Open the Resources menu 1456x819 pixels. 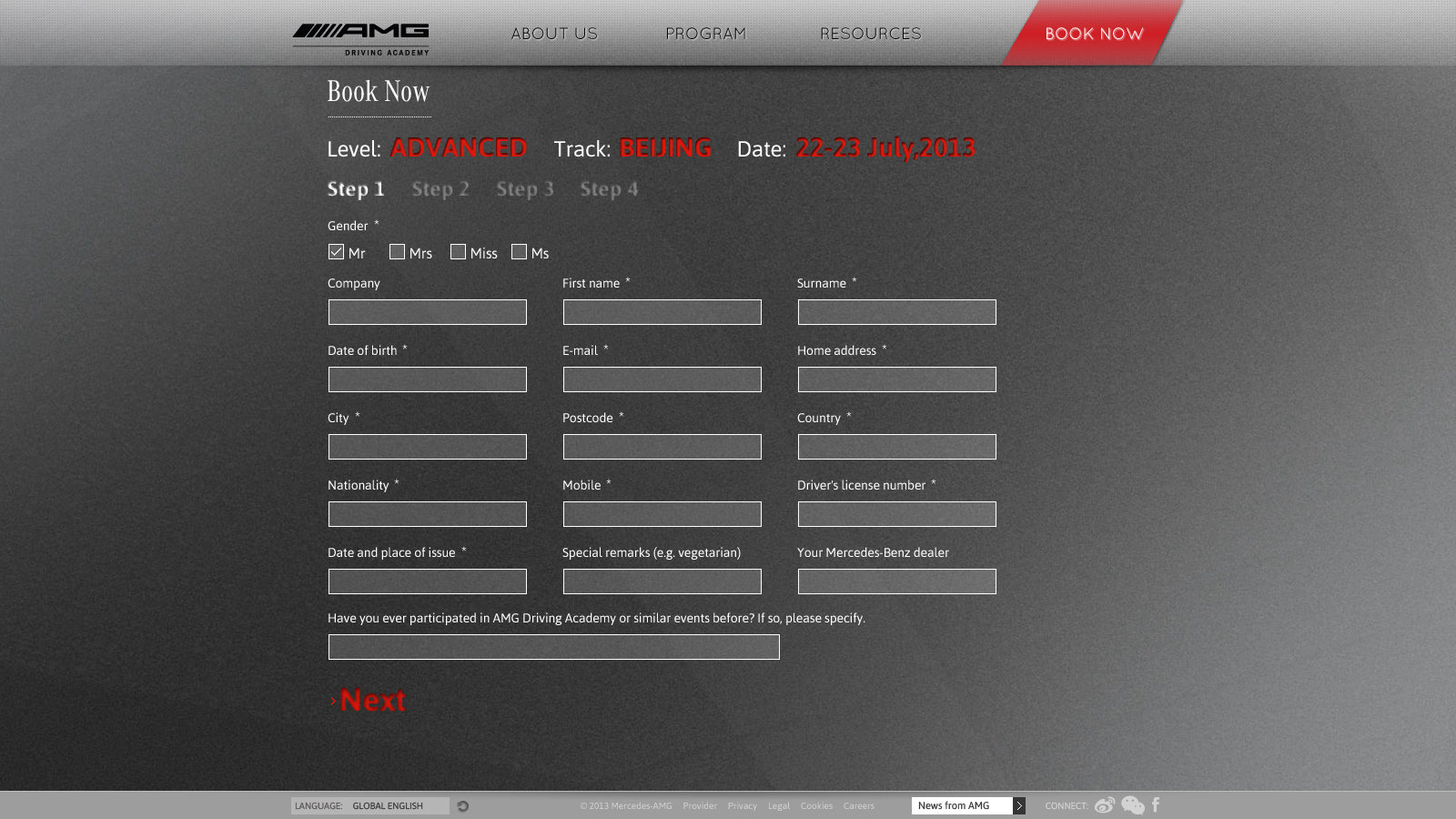click(x=870, y=34)
